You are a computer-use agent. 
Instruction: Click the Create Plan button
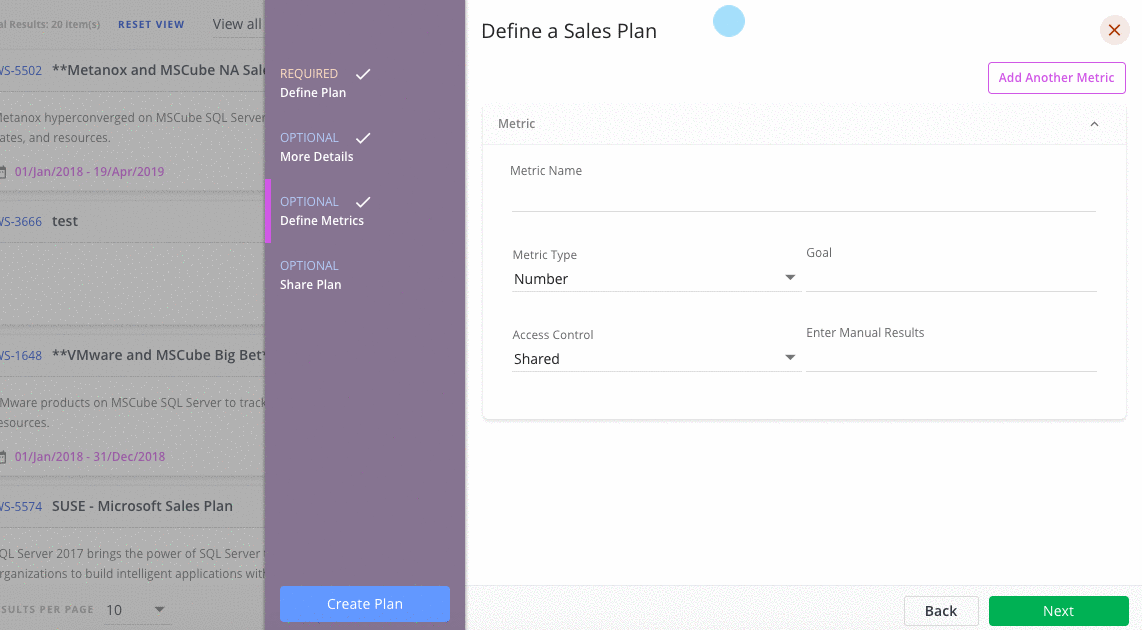coord(365,604)
